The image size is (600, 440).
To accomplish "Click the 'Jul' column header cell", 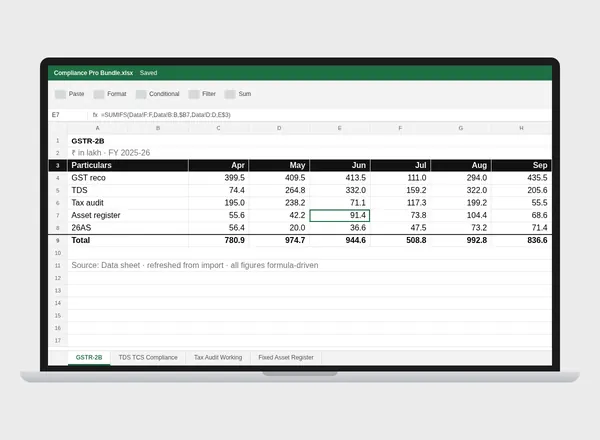I will point(400,165).
